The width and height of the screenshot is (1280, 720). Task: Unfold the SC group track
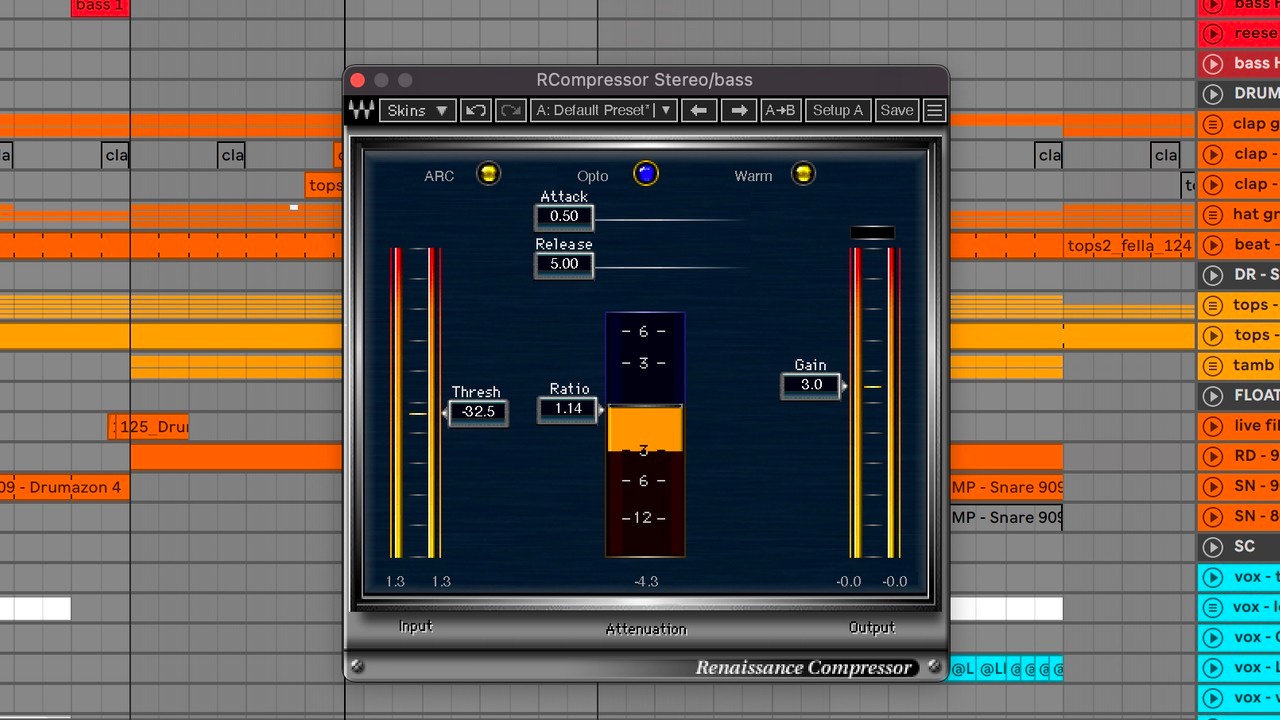(1213, 547)
